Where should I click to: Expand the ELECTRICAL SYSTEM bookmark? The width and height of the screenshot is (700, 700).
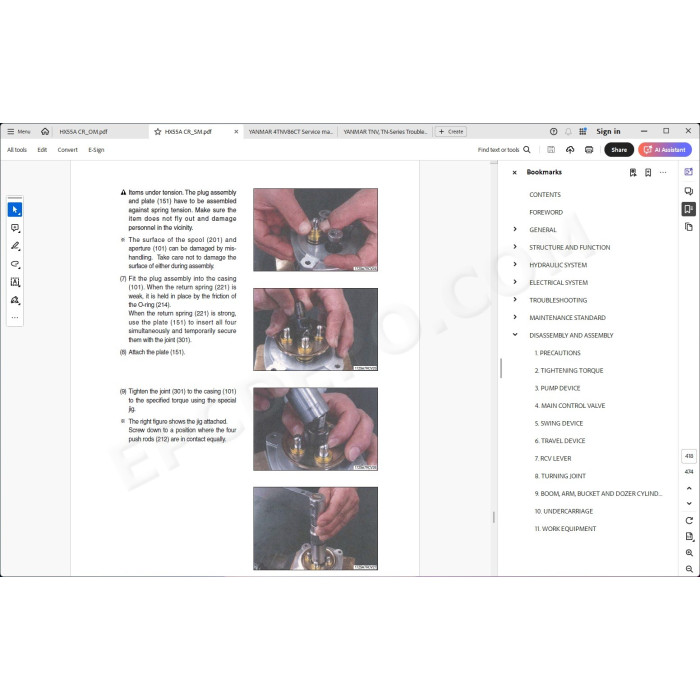[515, 282]
